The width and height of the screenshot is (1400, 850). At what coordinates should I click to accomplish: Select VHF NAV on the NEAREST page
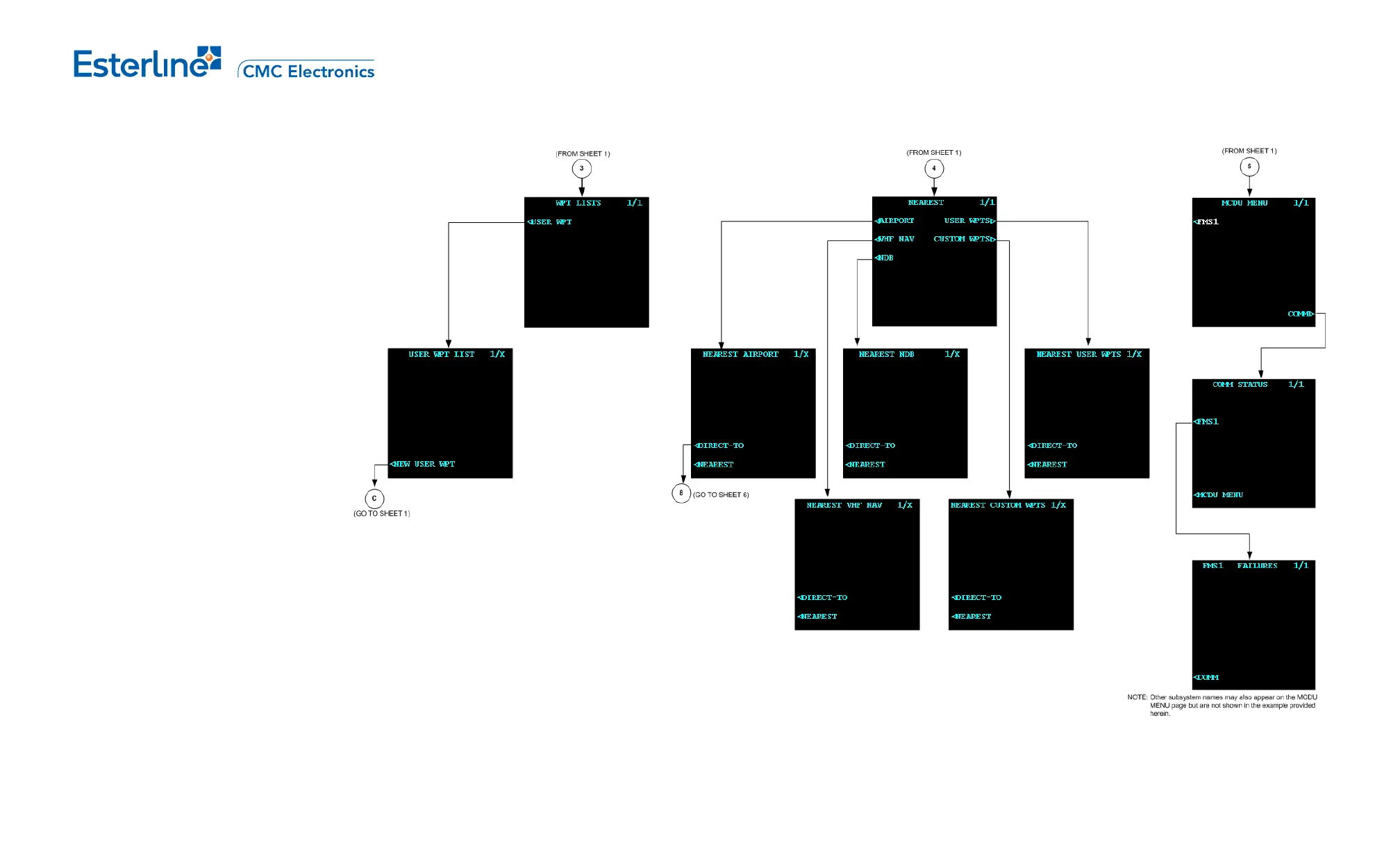(895, 239)
